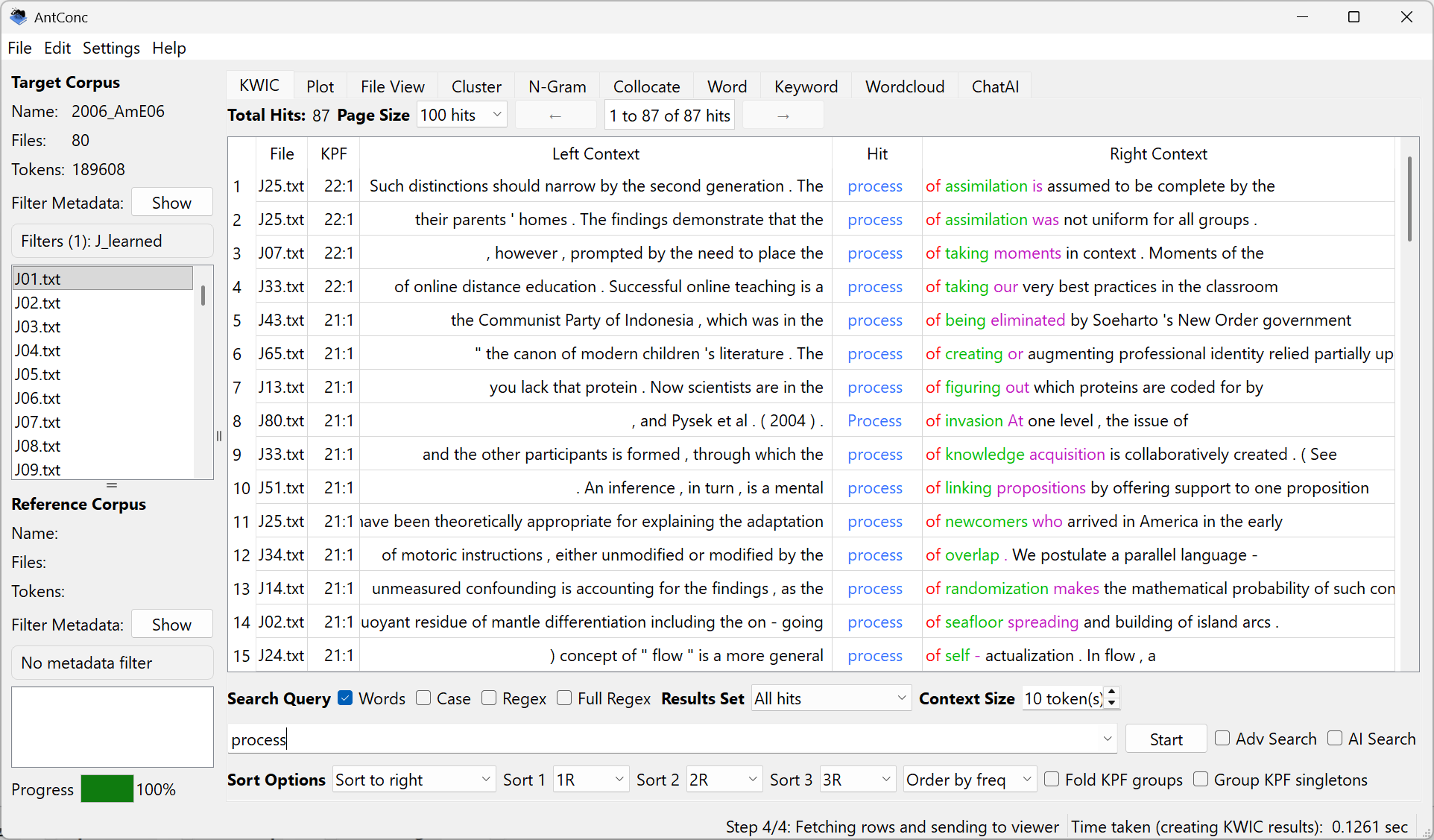Enable the Regex checkbox
The width and height of the screenshot is (1434, 840).
[x=489, y=698]
